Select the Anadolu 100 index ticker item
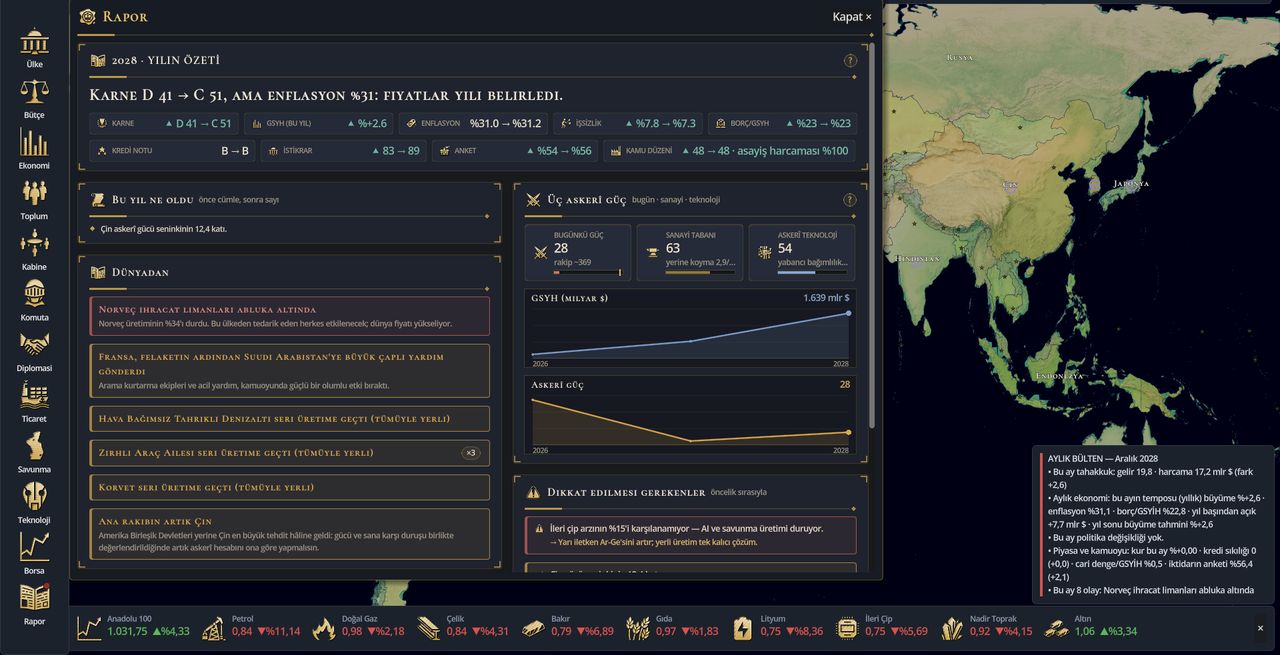The image size is (1280, 655). [134, 625]
